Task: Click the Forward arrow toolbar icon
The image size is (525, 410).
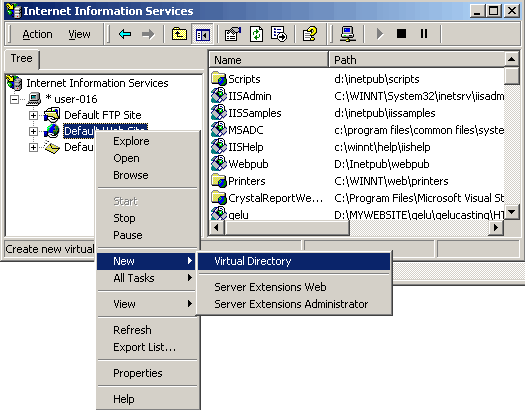Action: point(148,34)
